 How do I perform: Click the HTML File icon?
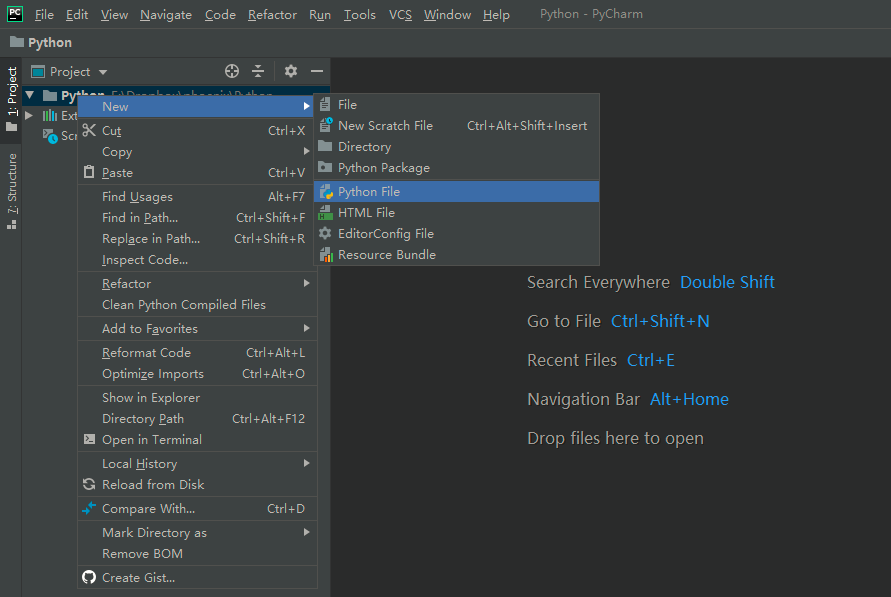(x=326, y=212)
